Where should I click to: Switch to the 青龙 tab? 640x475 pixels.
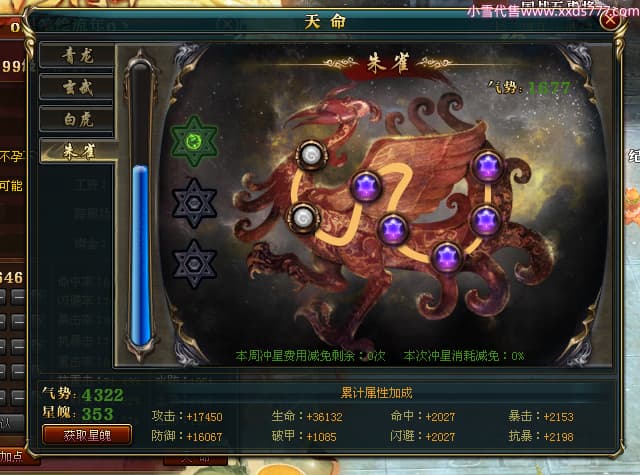[77, 56]
